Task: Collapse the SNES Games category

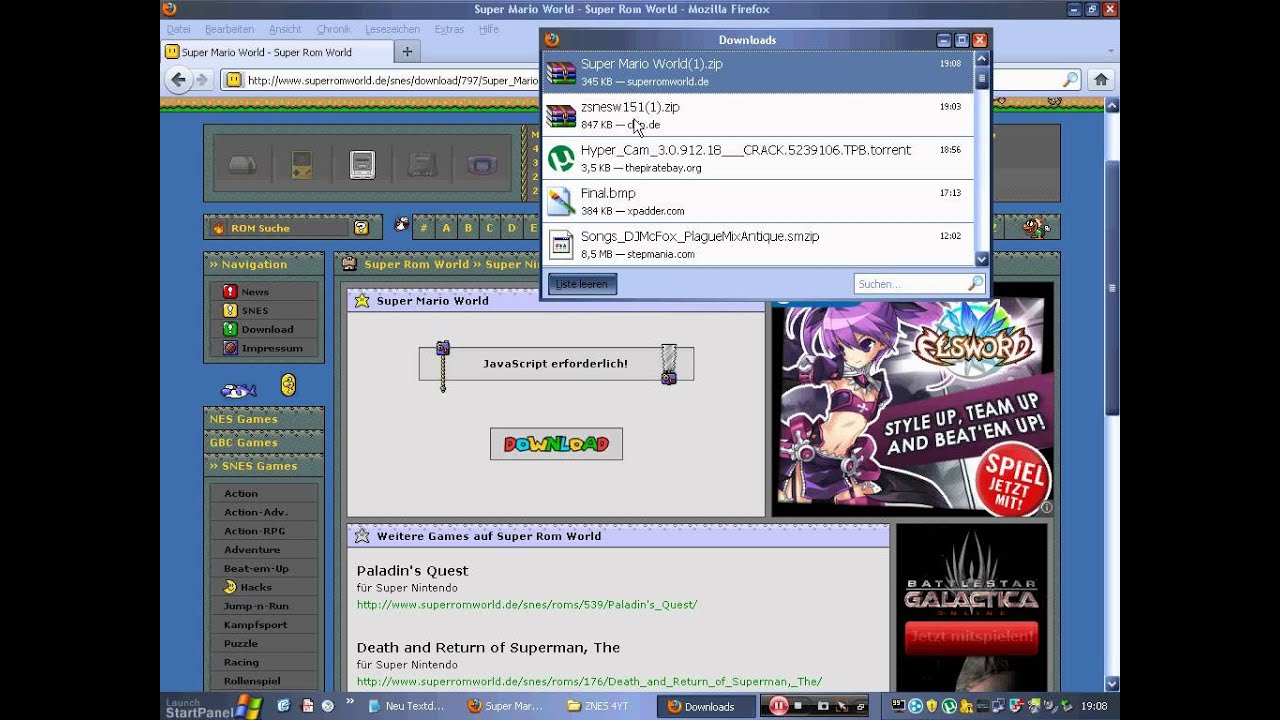Action: [264, 466]
